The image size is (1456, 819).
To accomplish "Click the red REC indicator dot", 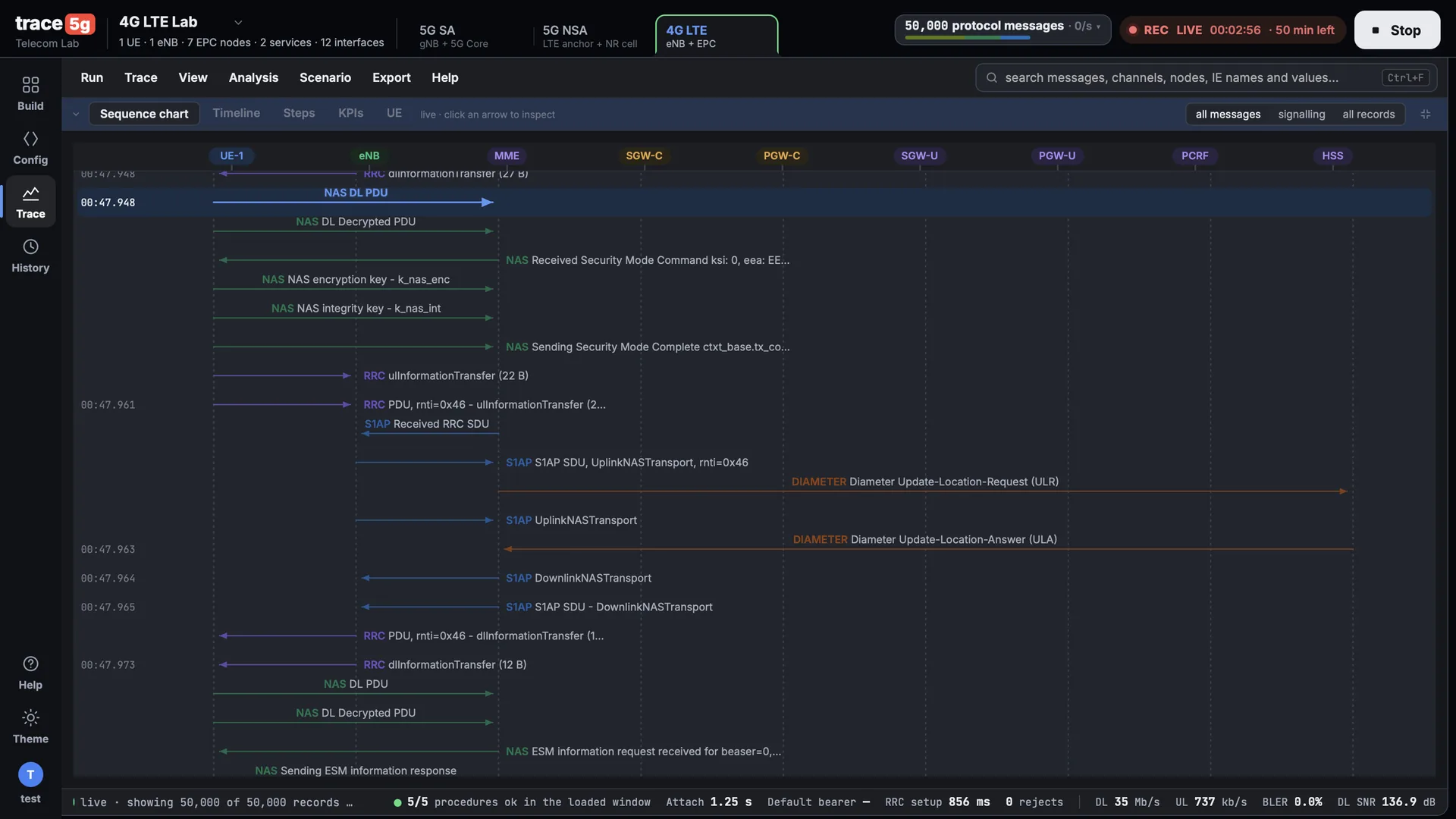I will [1133, 30].
